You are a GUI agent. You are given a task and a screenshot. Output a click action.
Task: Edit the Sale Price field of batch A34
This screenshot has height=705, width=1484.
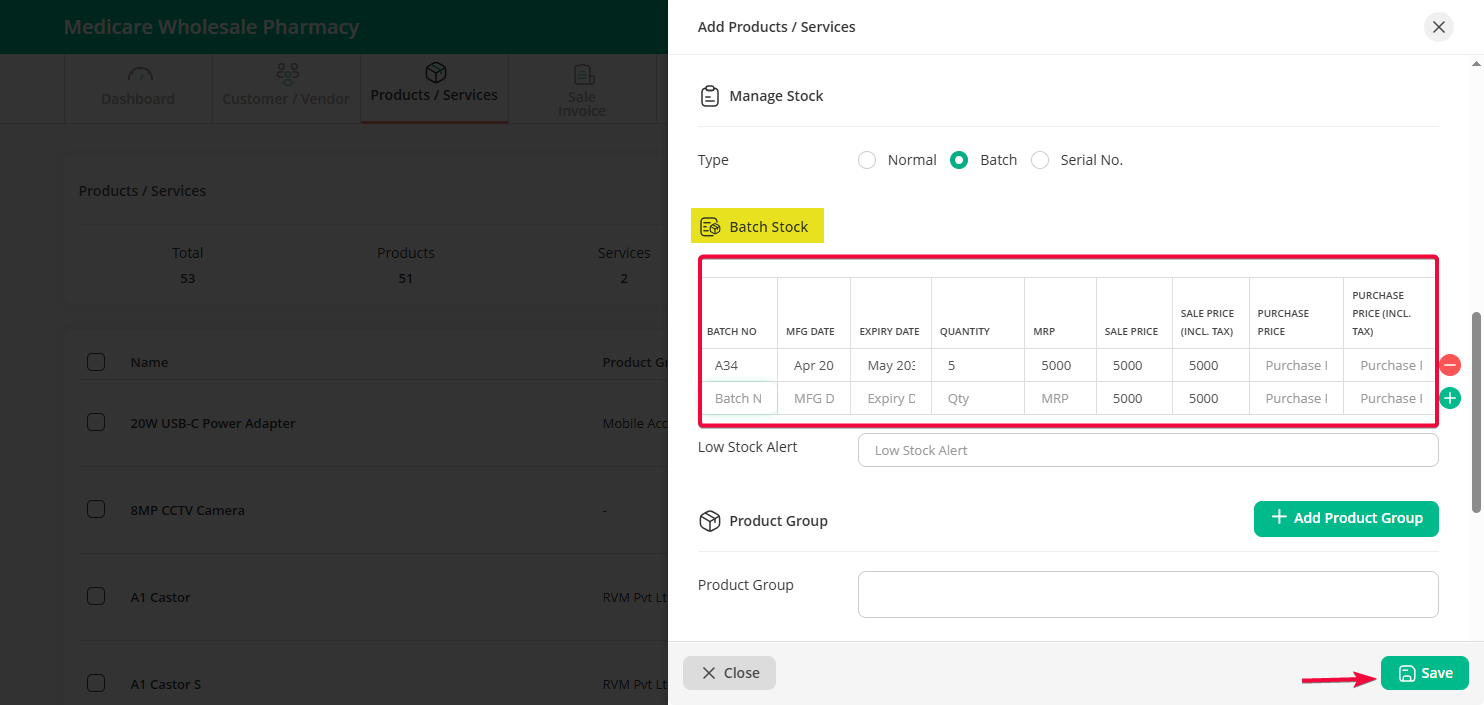pyautogui.click(x=1135, y=365)
